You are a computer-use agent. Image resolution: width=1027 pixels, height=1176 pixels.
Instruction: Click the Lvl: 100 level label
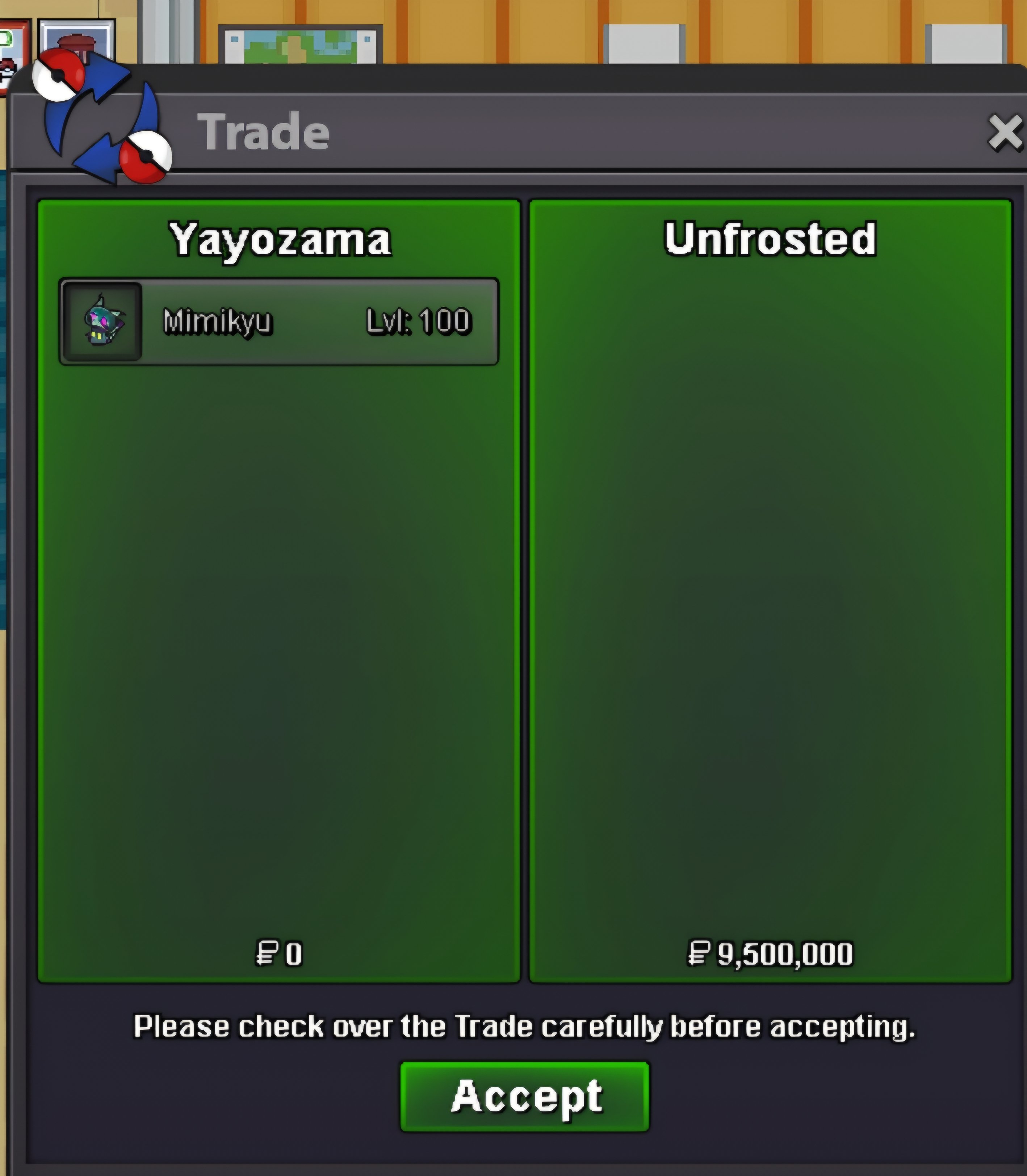419,322
